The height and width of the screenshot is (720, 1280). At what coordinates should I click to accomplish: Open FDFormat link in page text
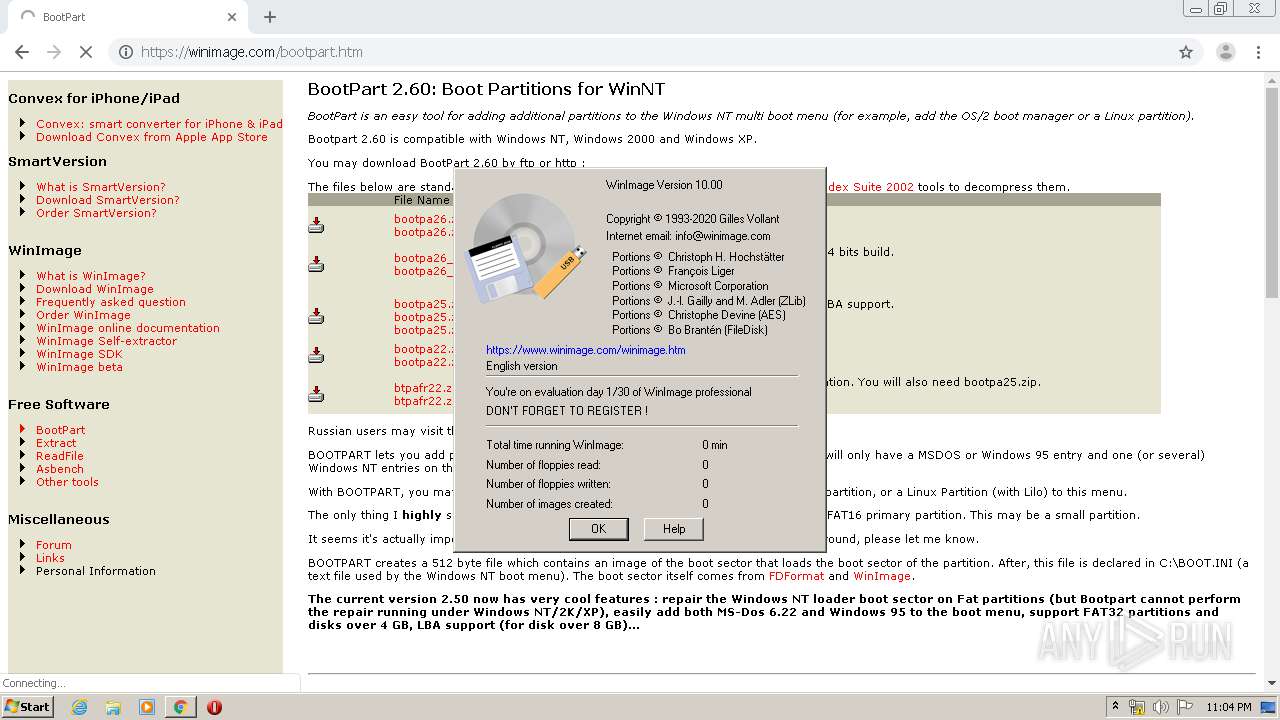[795, 576]
